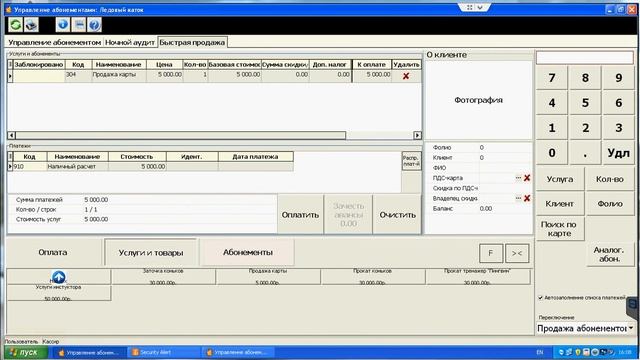Viewport: 640px width, 360px height.
Task: Switch to Управление абонементом tab
Action: (x=54, y=42)
